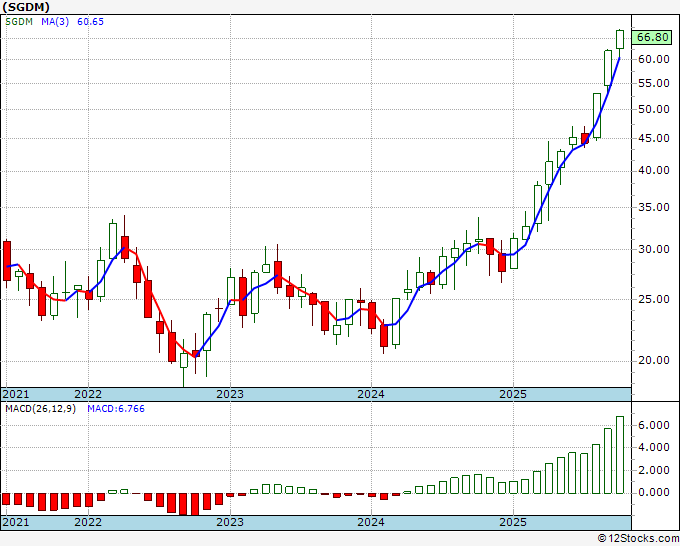Click the 30.00 price axis label
This screenshot has width=680, height=546.
click(x=654, y=249)
